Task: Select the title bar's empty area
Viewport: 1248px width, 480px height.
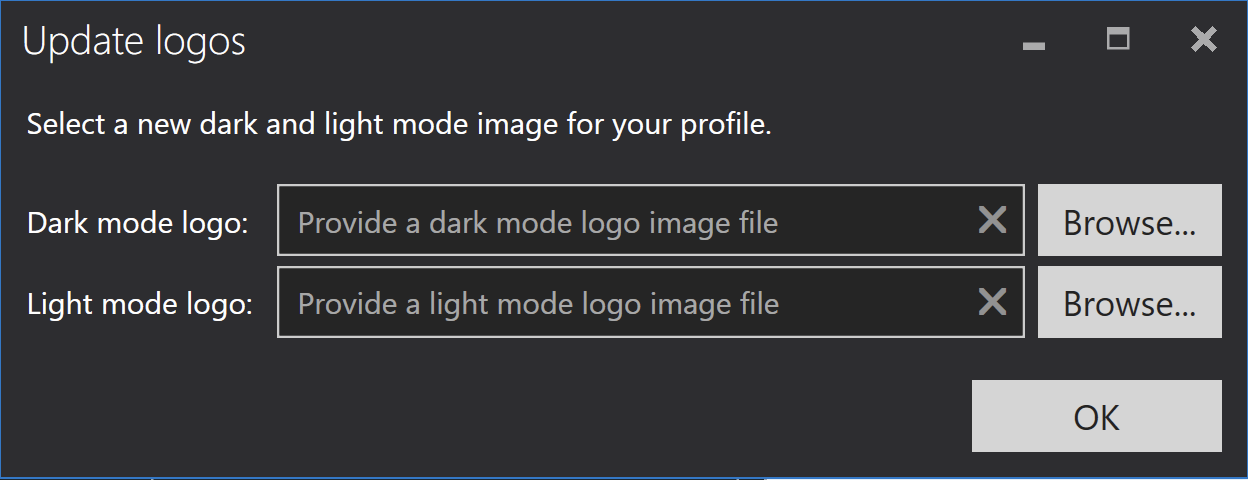Action: pos(630,42)
